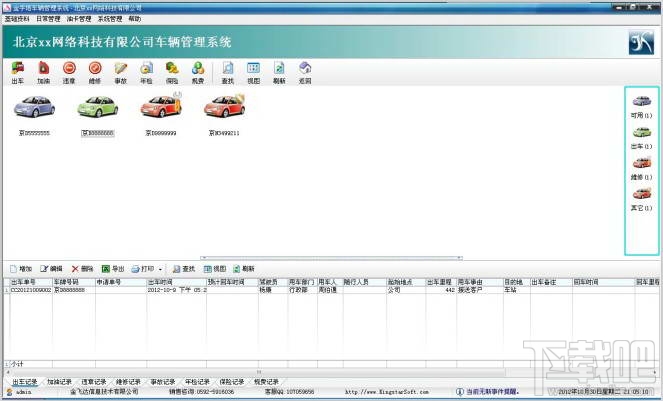Viewport: 663px width, 401px height.
Task: Click the 出车 dispatch toolbar icon
Action: point(18,73)
